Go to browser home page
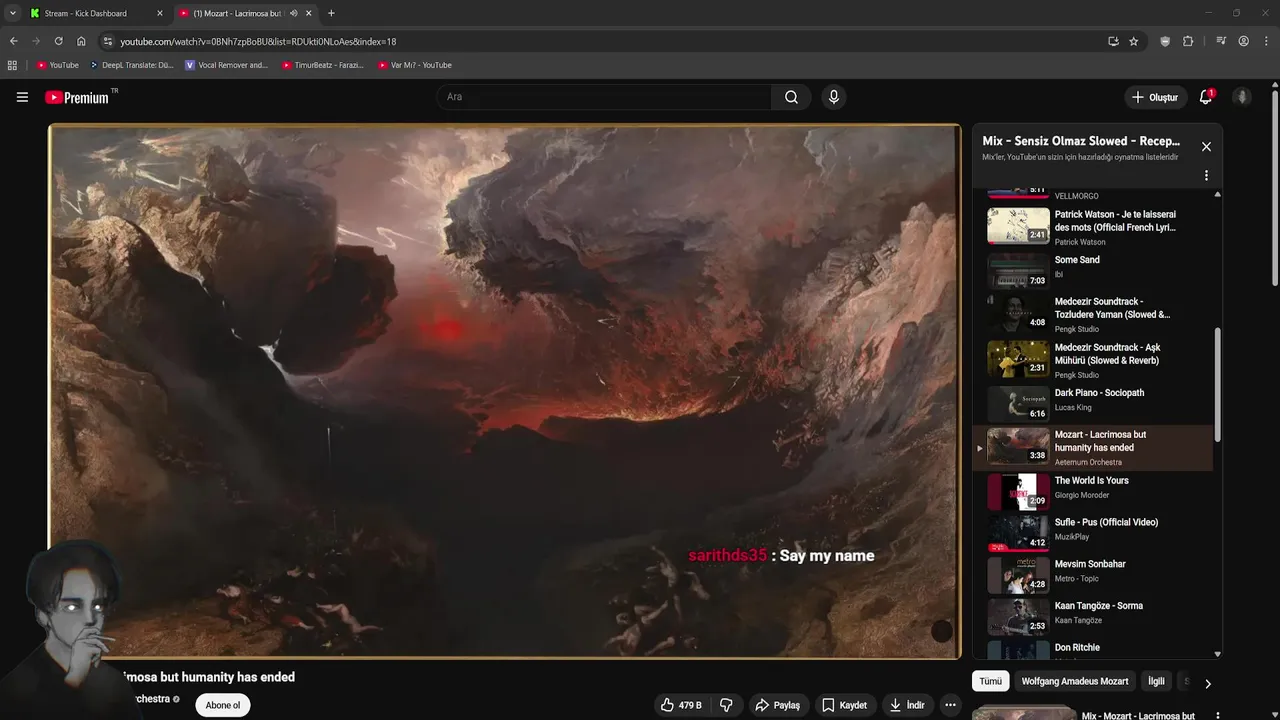 click(x=81, y=41)
